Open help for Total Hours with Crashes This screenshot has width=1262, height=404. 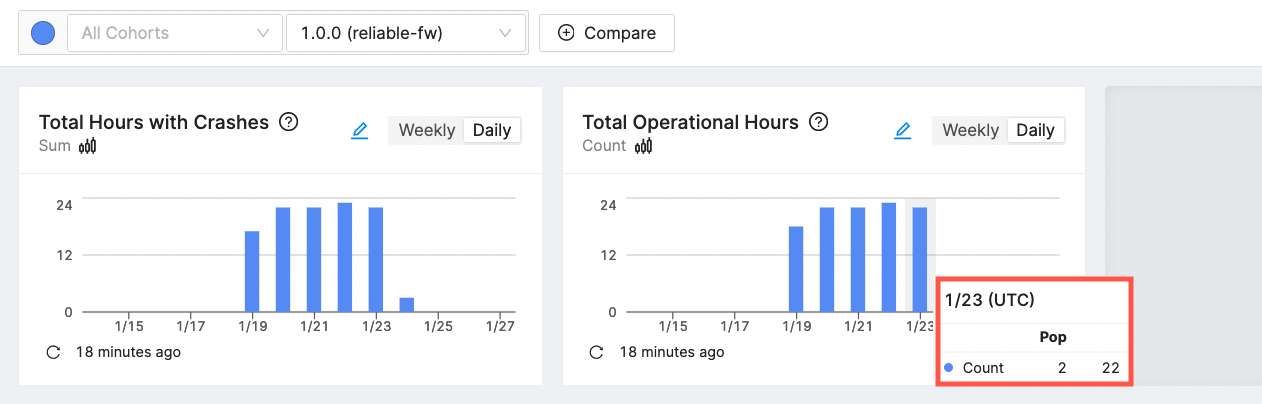coord(289,122)
